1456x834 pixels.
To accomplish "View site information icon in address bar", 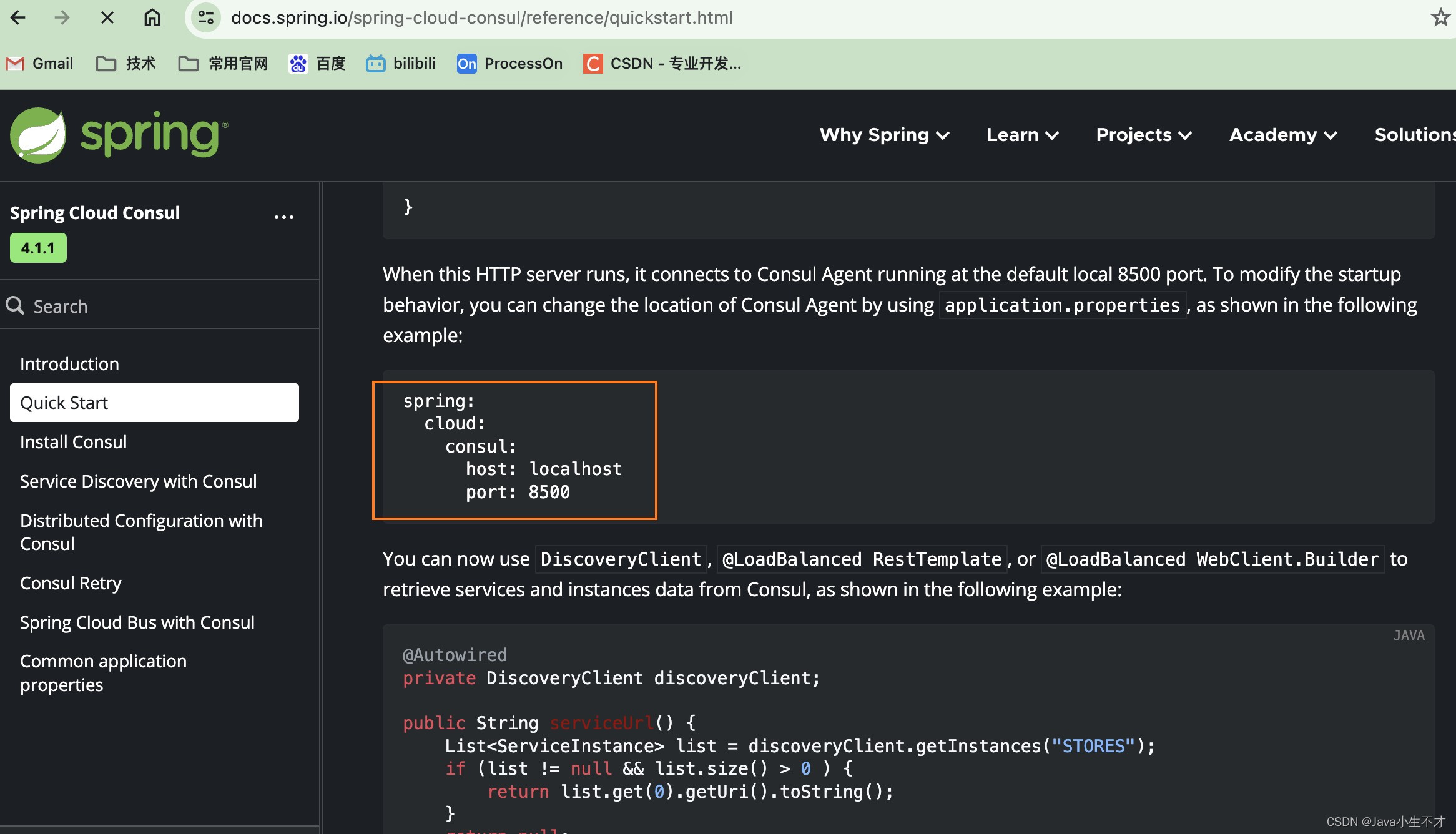I will point(205,17).
